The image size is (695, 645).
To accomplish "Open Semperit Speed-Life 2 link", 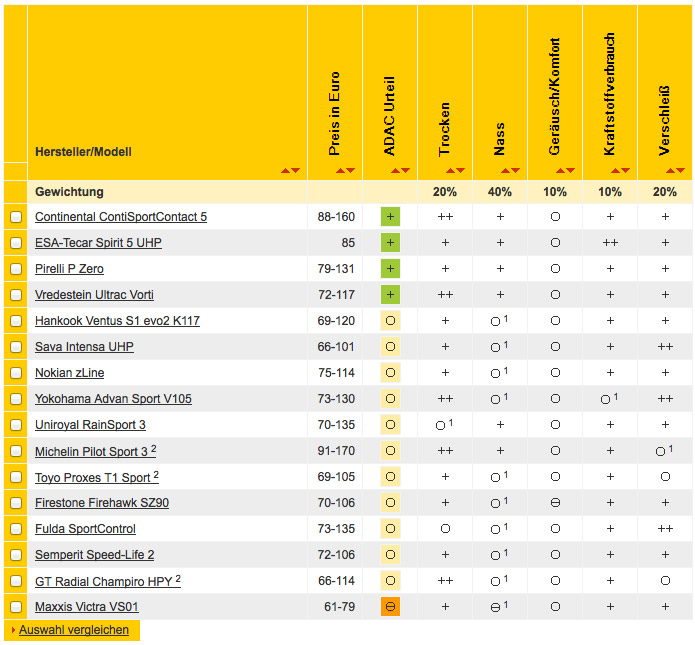I will coord(94,555).
